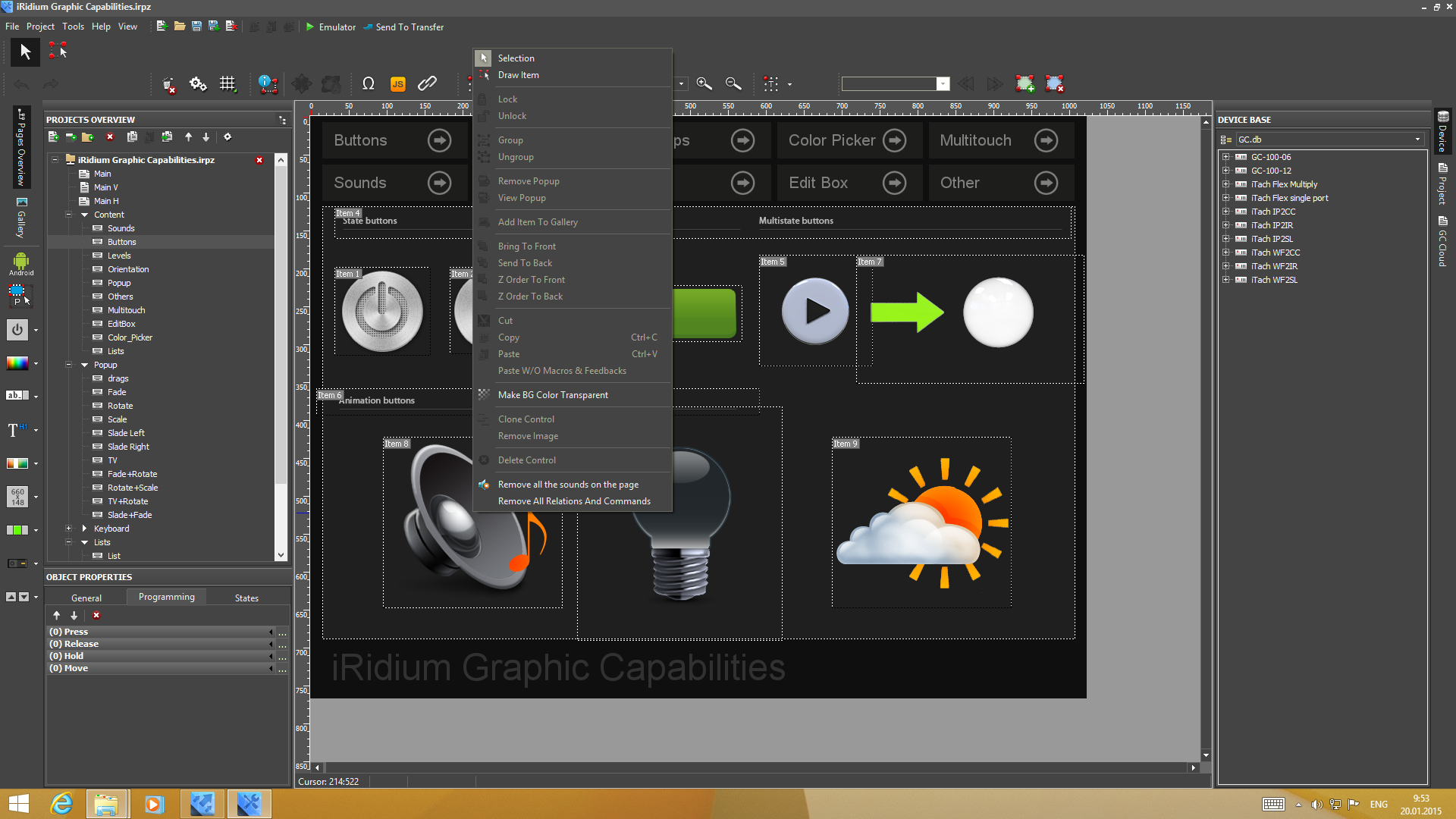Switch to the States tab
This screenshot has height=819, width=1456.
(x=246, y=598)
